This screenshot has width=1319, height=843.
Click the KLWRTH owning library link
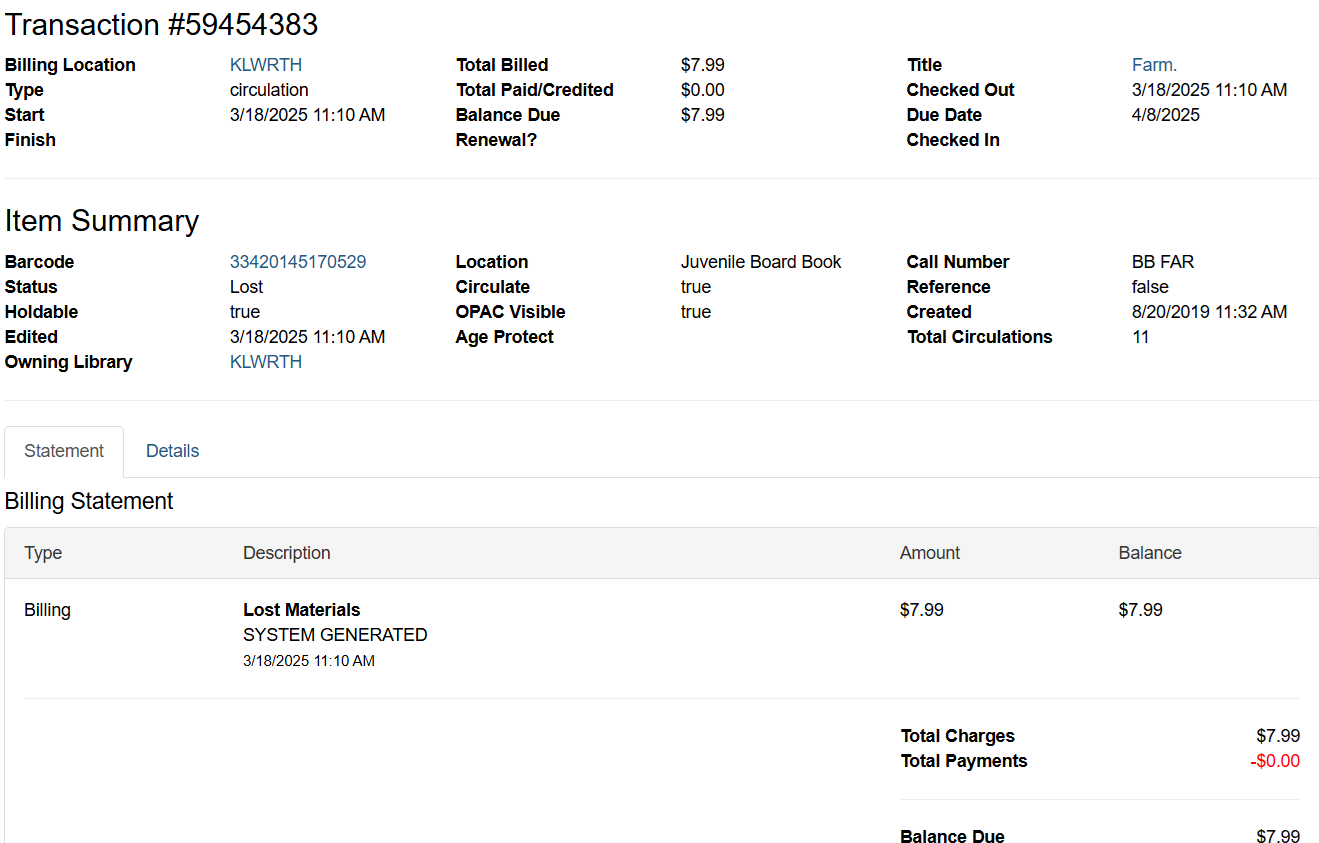pyautogui.click(x=265, y=362)
